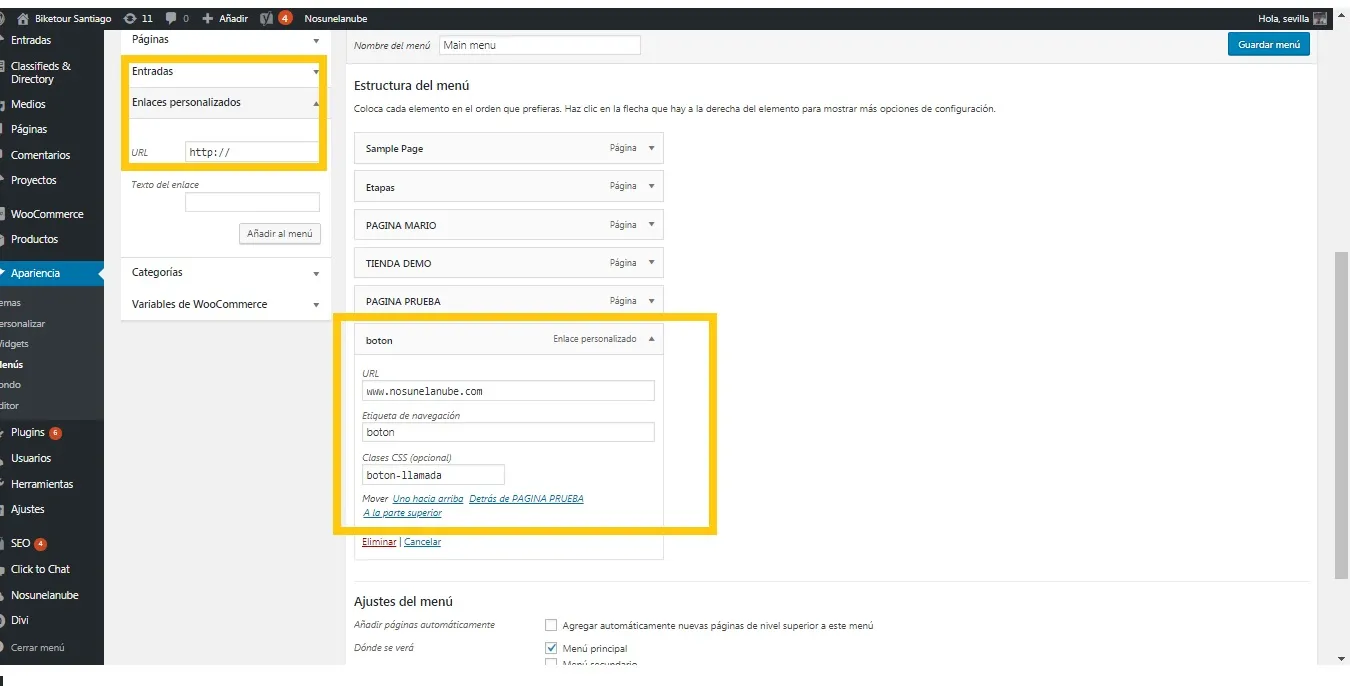
Task: Click the Cerrar menú collapse icon
Action: pyautogui.click(x=3, y=647)
